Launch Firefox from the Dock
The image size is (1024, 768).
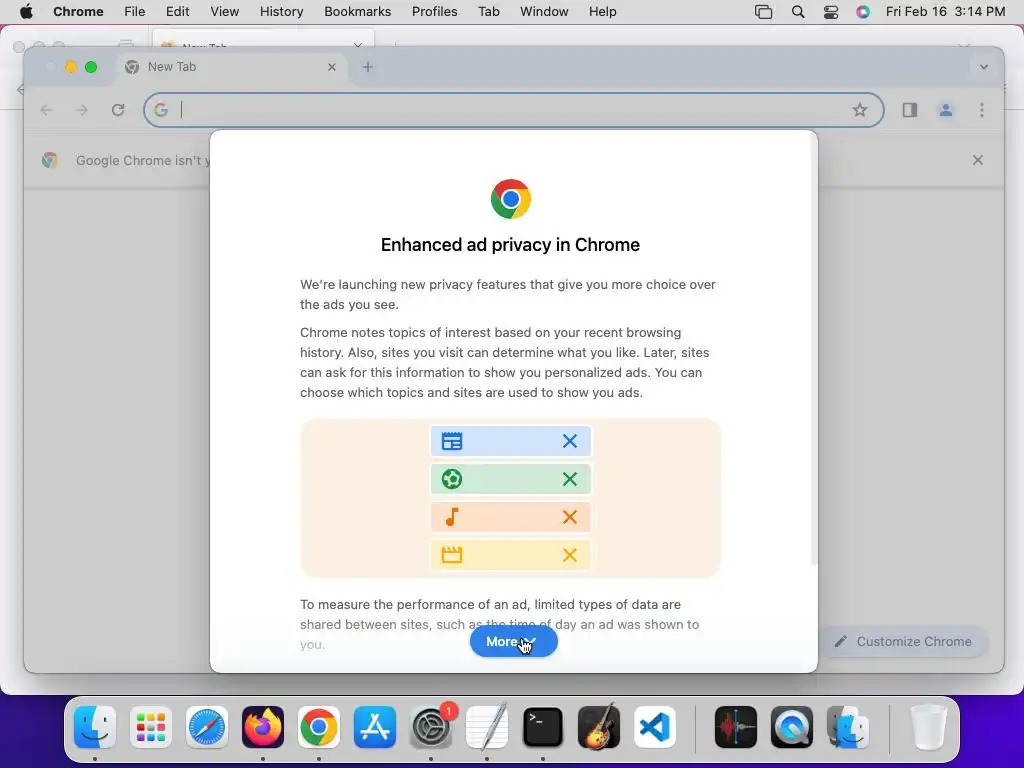(x=263, y=727)
